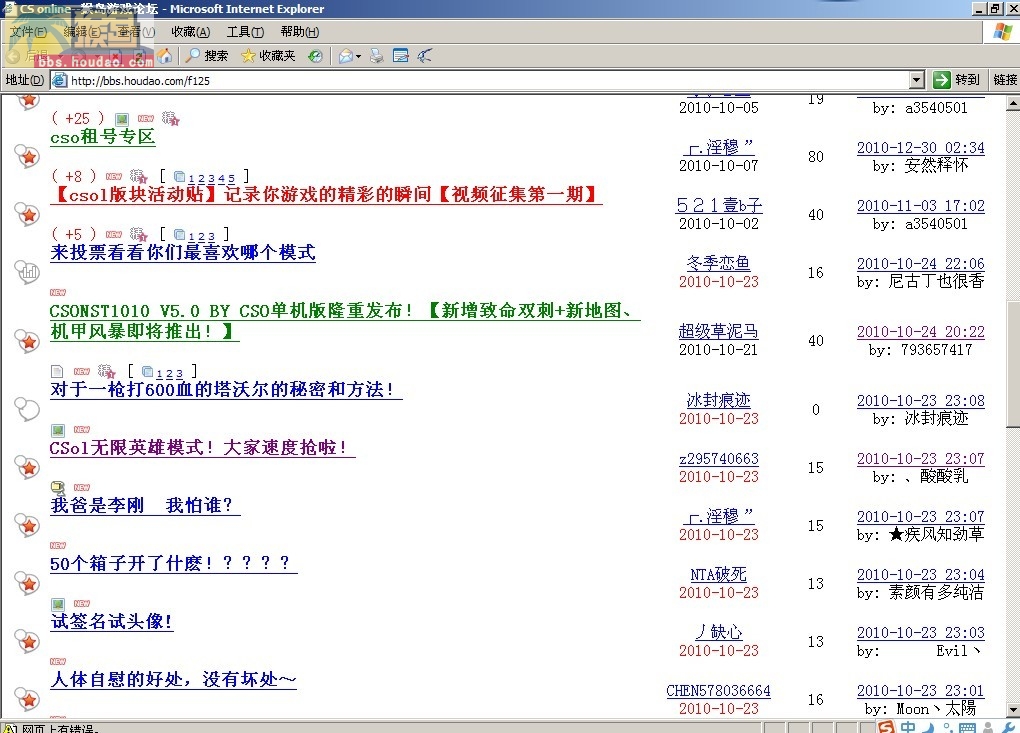Viewport: 1020px width, 733px height.
Task: Open author 超级草泥马 profile
Action: coord(718,331)
